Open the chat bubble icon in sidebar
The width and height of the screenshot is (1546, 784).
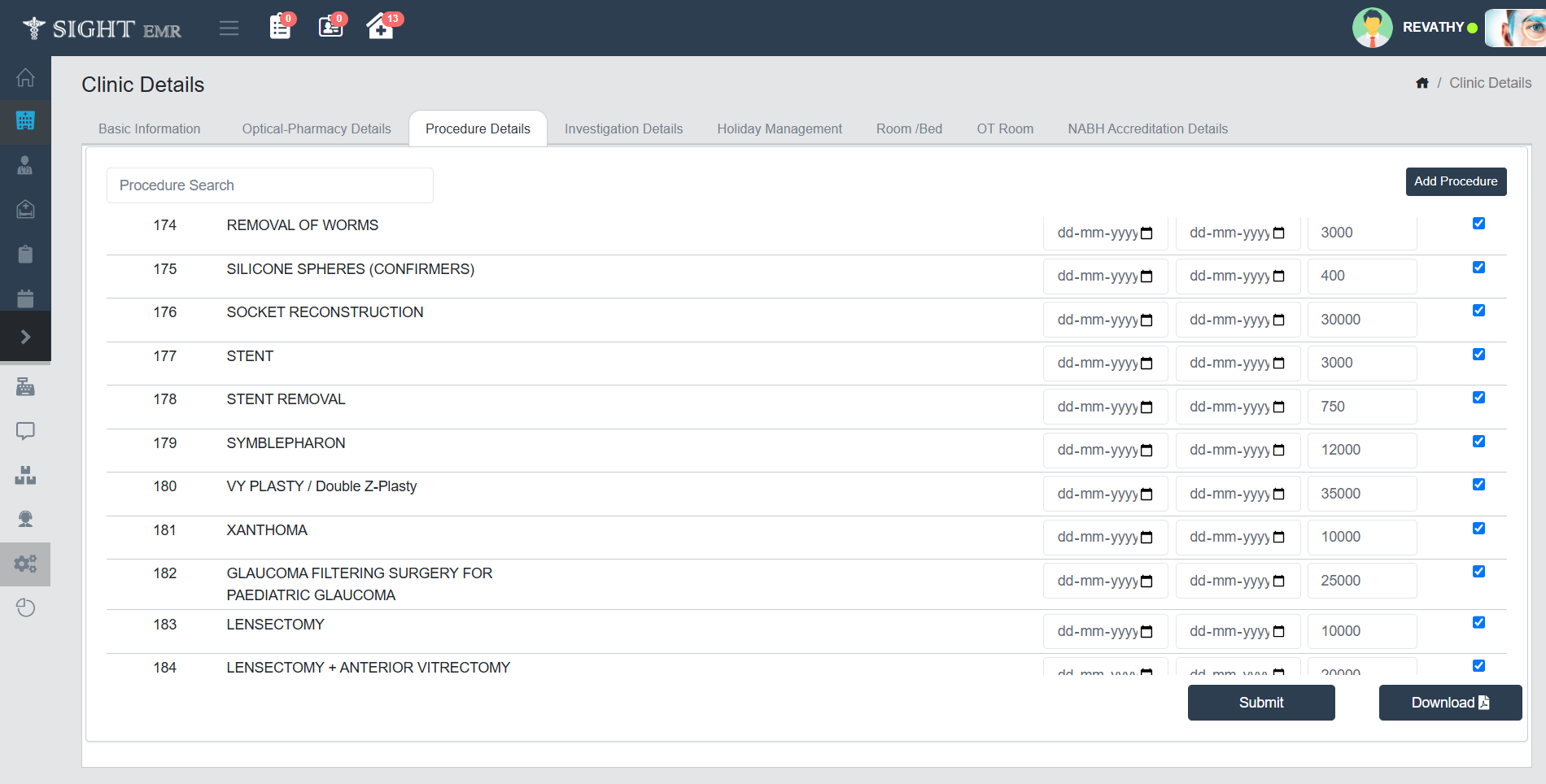25,431
